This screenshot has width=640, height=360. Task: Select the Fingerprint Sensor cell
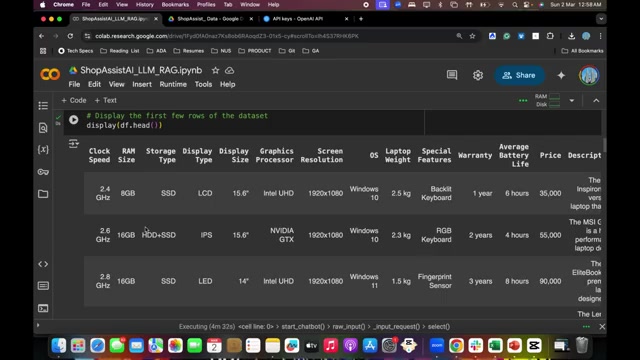point(435,281)
